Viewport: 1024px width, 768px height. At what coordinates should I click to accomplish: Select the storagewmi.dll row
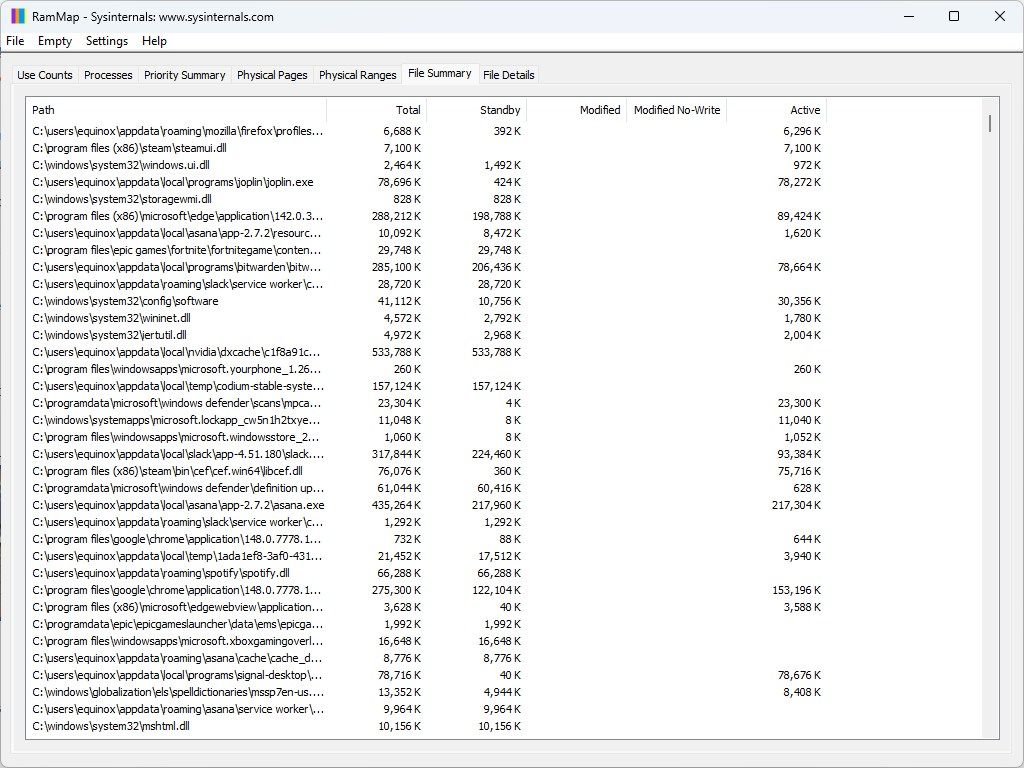[427, 199]
